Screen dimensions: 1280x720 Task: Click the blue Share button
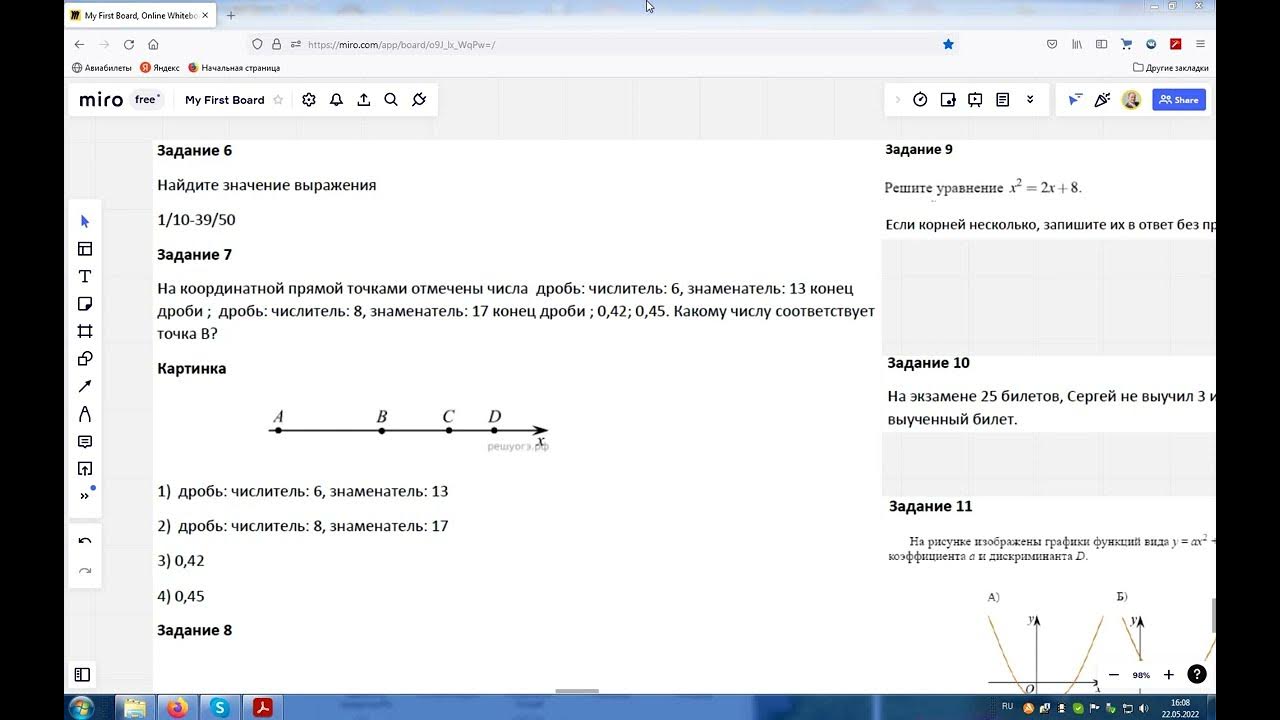(1179, 100)
